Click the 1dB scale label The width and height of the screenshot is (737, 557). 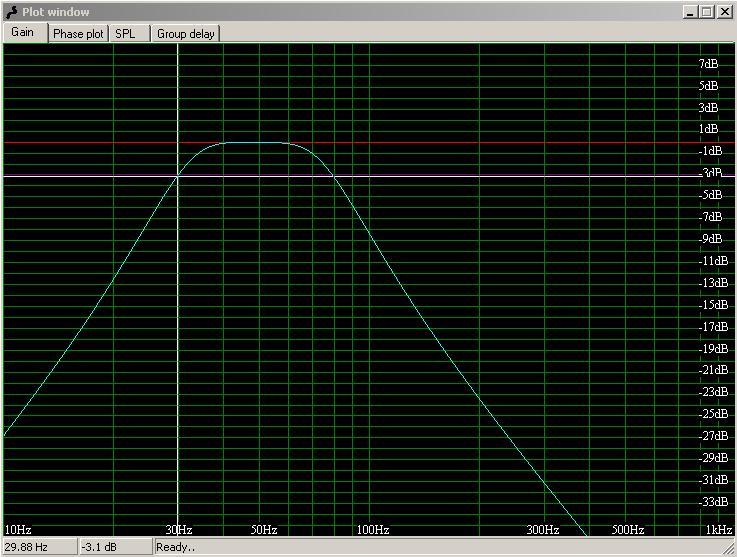tap(708, 129)
